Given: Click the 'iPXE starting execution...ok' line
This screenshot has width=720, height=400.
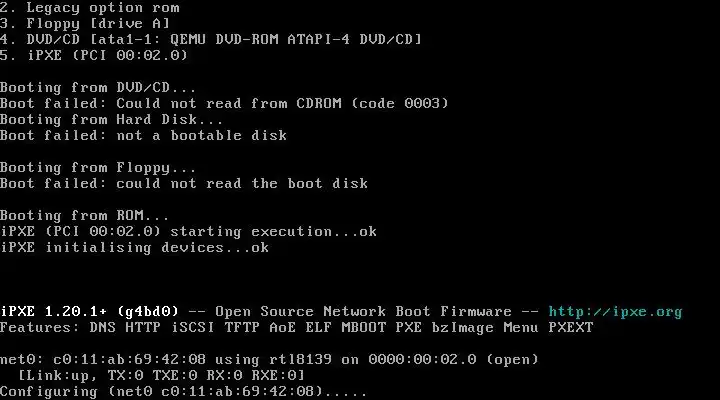Looking at the screenshot, I should 188,231.
